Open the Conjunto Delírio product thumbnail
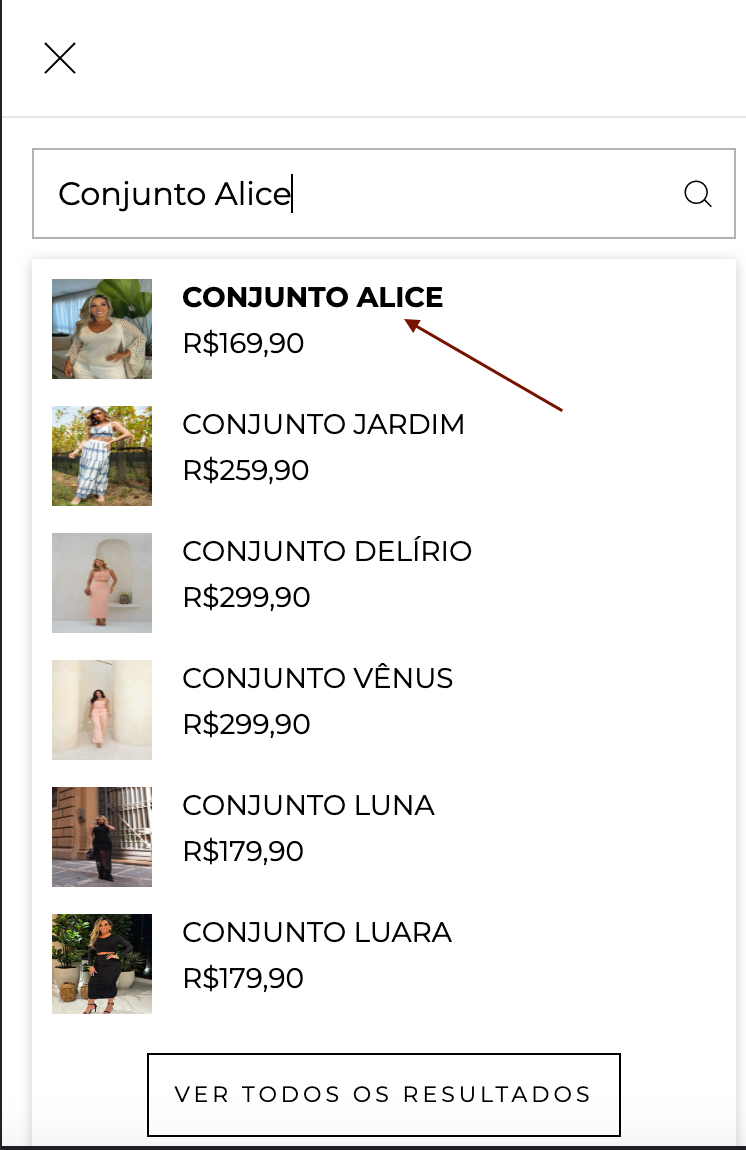746x1150 pixels. 102,583
